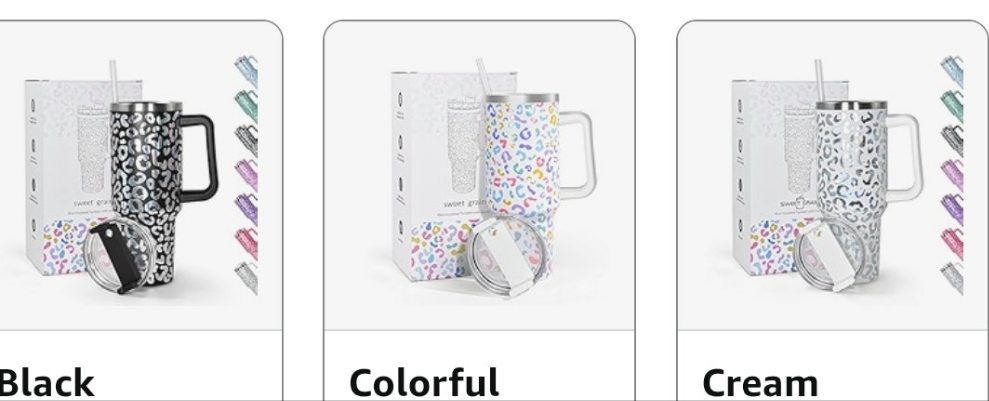Select the Black color option label
This screenshot has height=401, width=989.
(46, 382)
